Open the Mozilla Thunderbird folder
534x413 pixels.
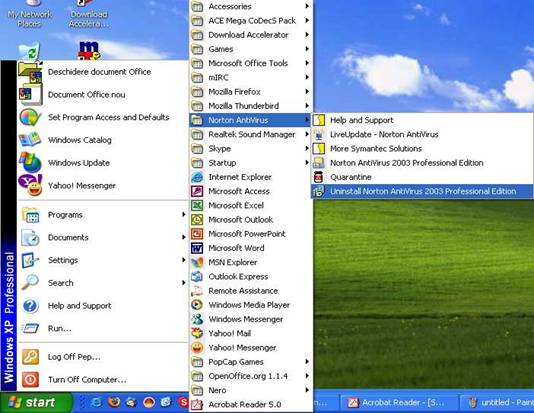(250, 106)
